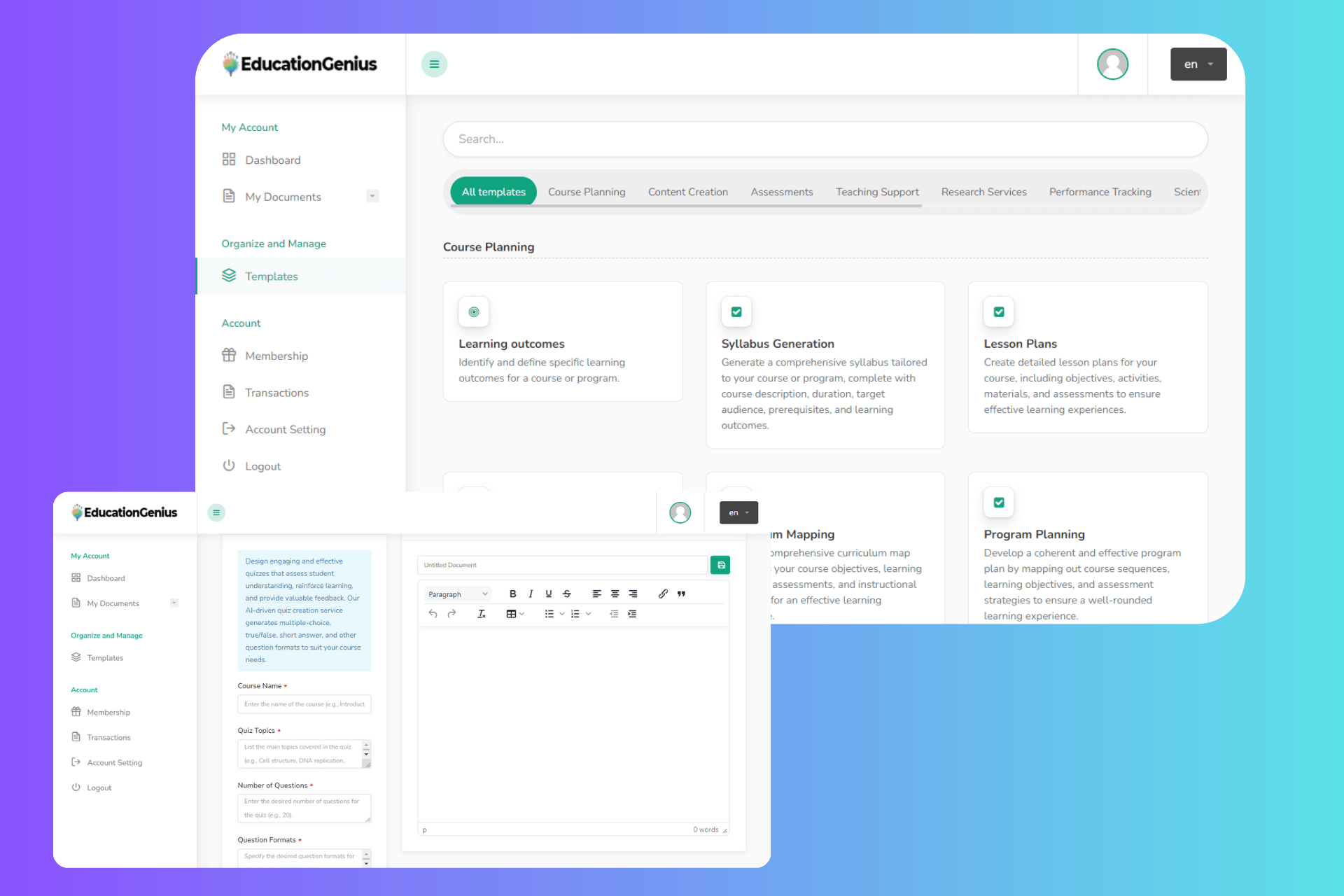Screen dimensions: 1344x896
Task: Toggle underline formatting
Action: (549, 594)
